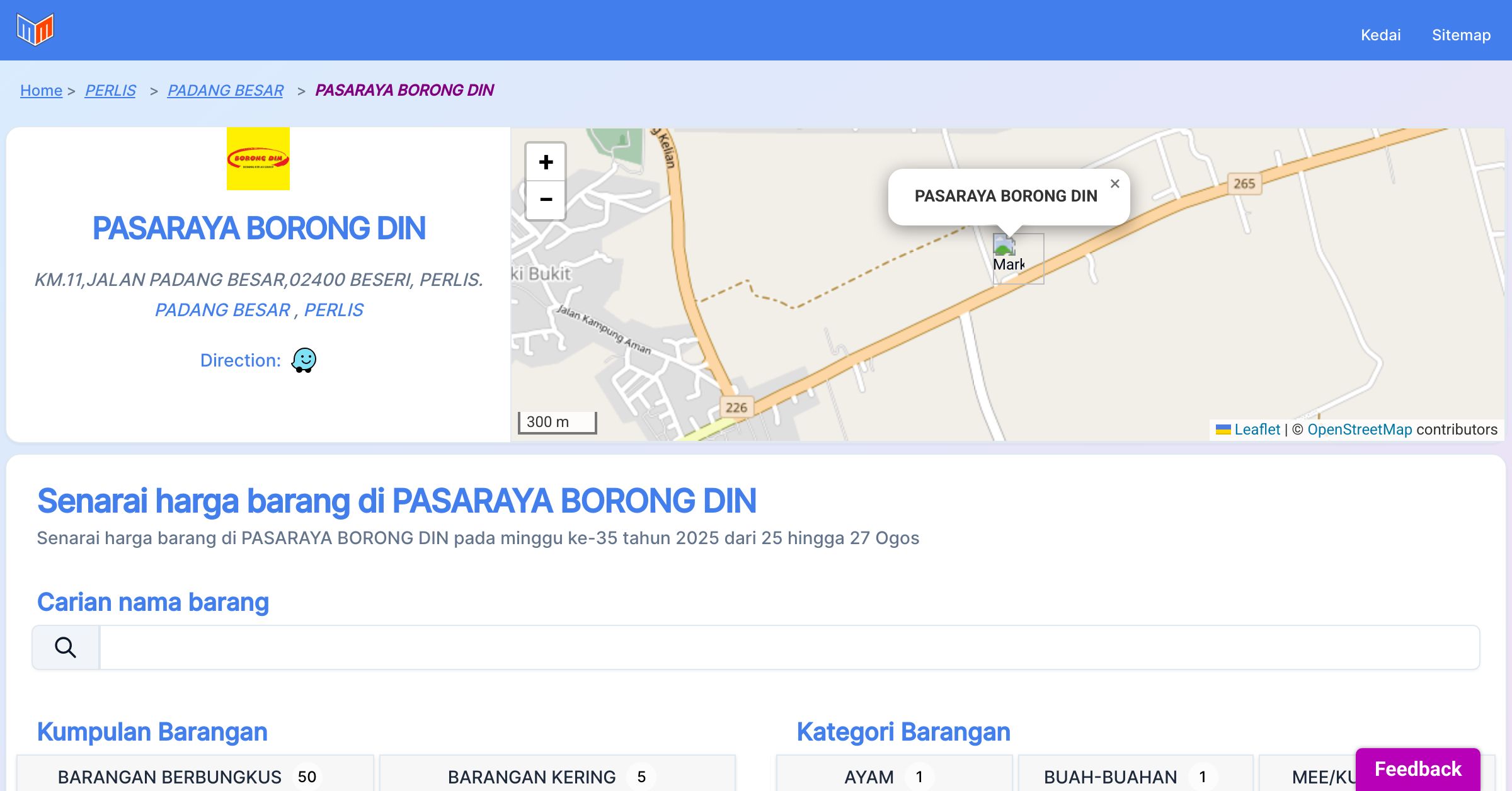This screenshot has height=791, width=1512.
Task: Zoom in on the map
Action: tap(546, 162)
